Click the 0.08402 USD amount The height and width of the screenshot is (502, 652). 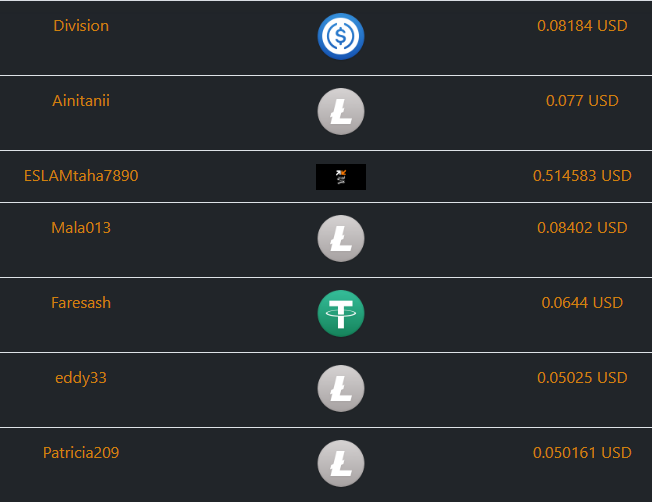click(582, 228)
